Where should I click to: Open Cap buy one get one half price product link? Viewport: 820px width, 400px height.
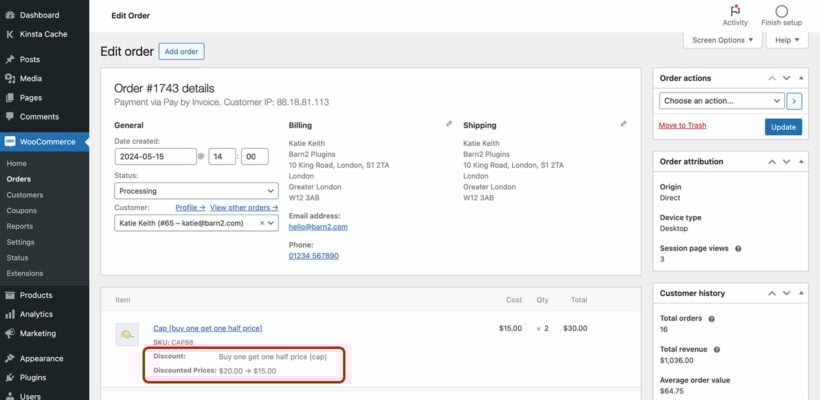[x=208, y=328]
